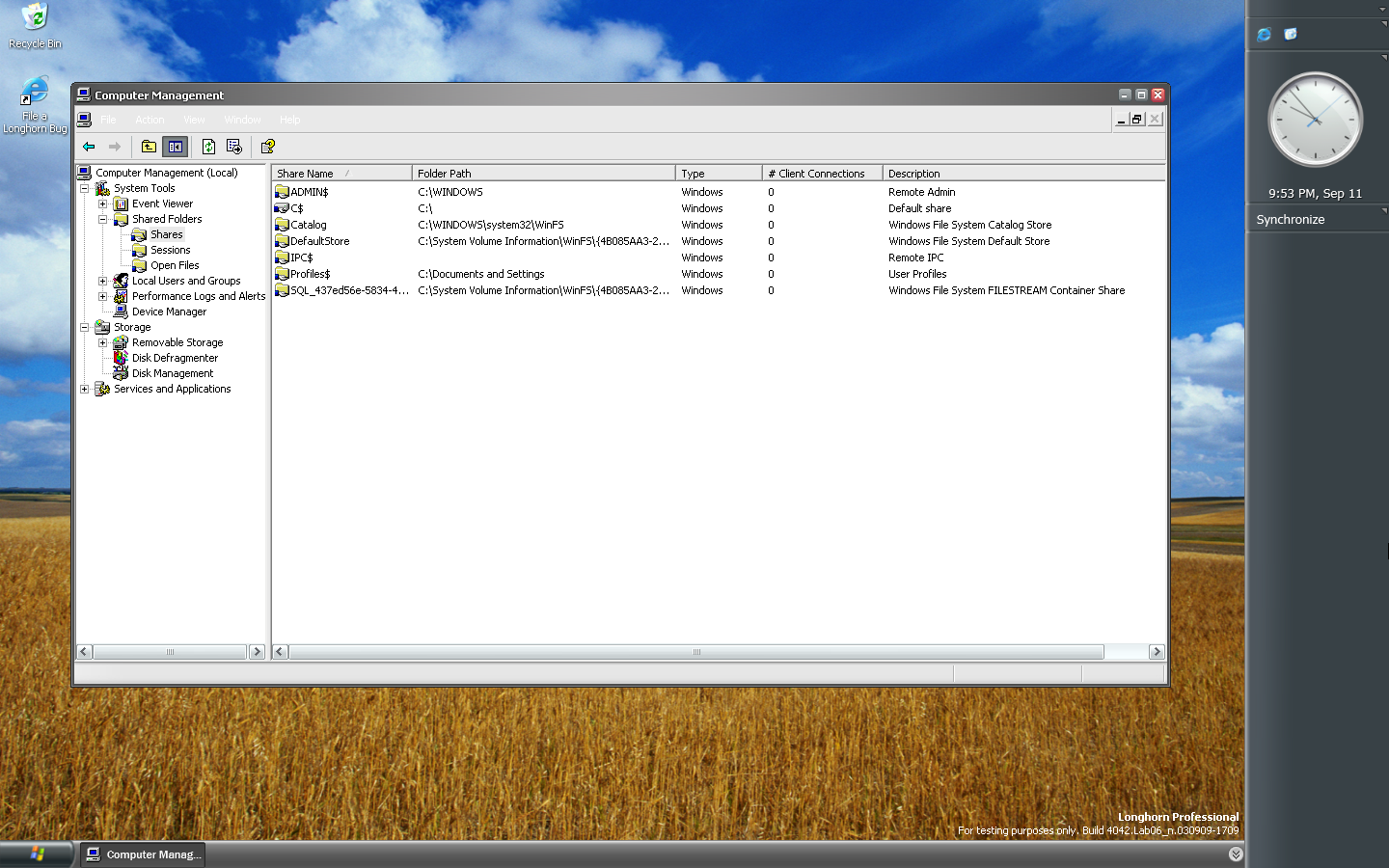This screenshot has height=868, width=1389.
Task: Open the File a Longhorn Bug shortcut
Action: click(x=35, y=105)
